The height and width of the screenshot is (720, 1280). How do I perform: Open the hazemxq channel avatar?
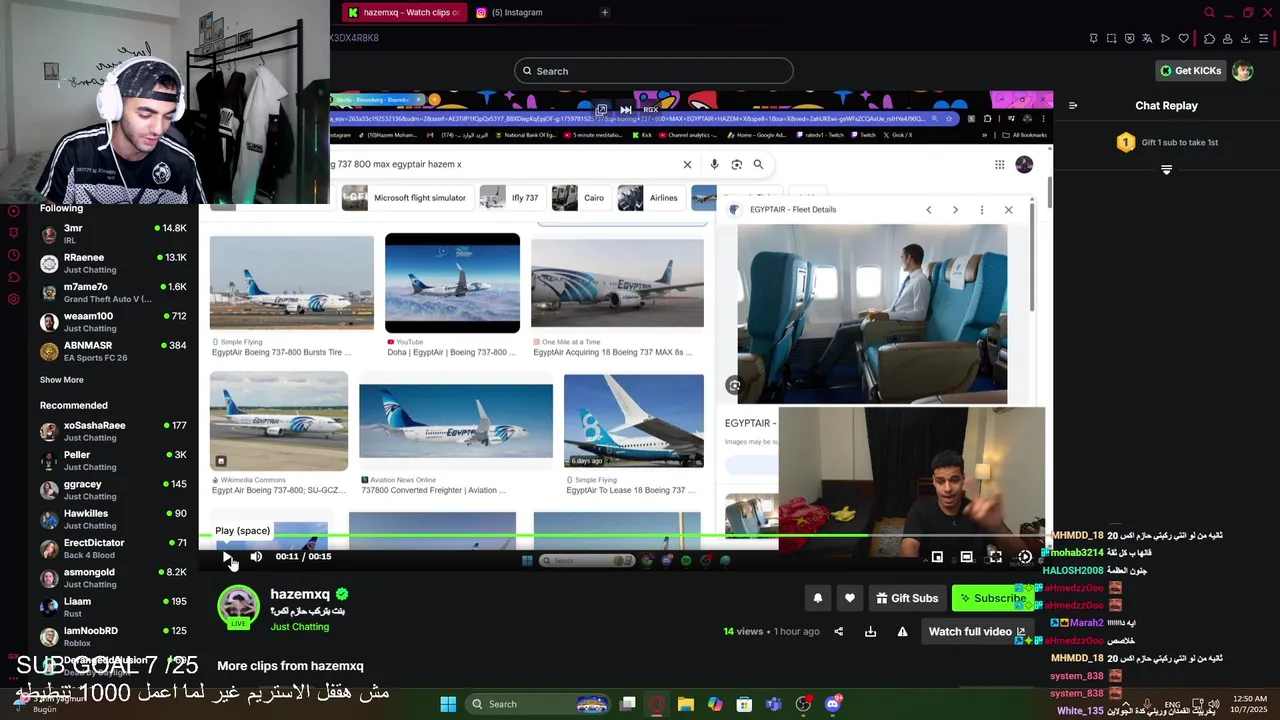tap(238, 607)
